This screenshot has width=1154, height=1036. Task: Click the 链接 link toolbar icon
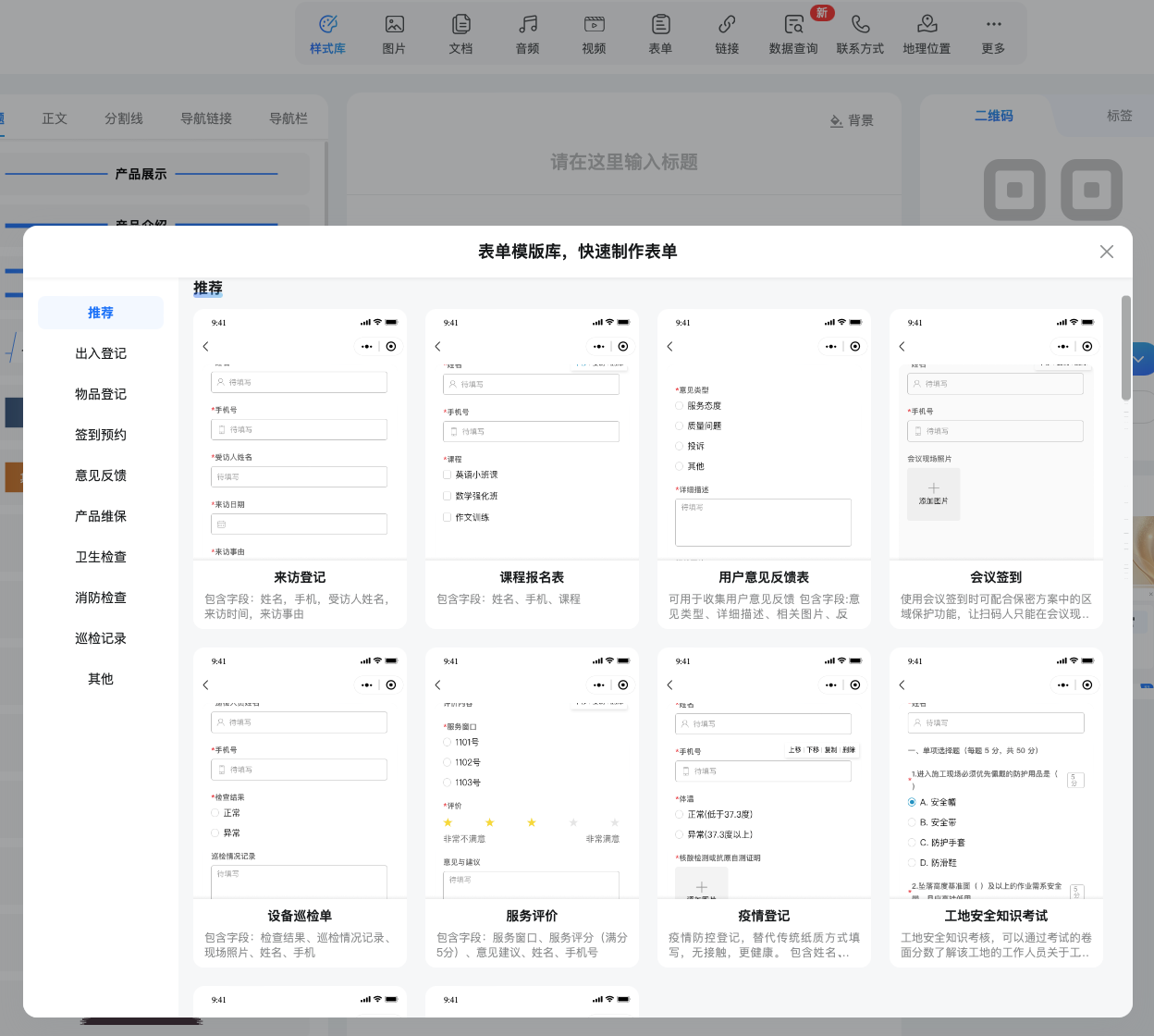[x=727, y=34]
